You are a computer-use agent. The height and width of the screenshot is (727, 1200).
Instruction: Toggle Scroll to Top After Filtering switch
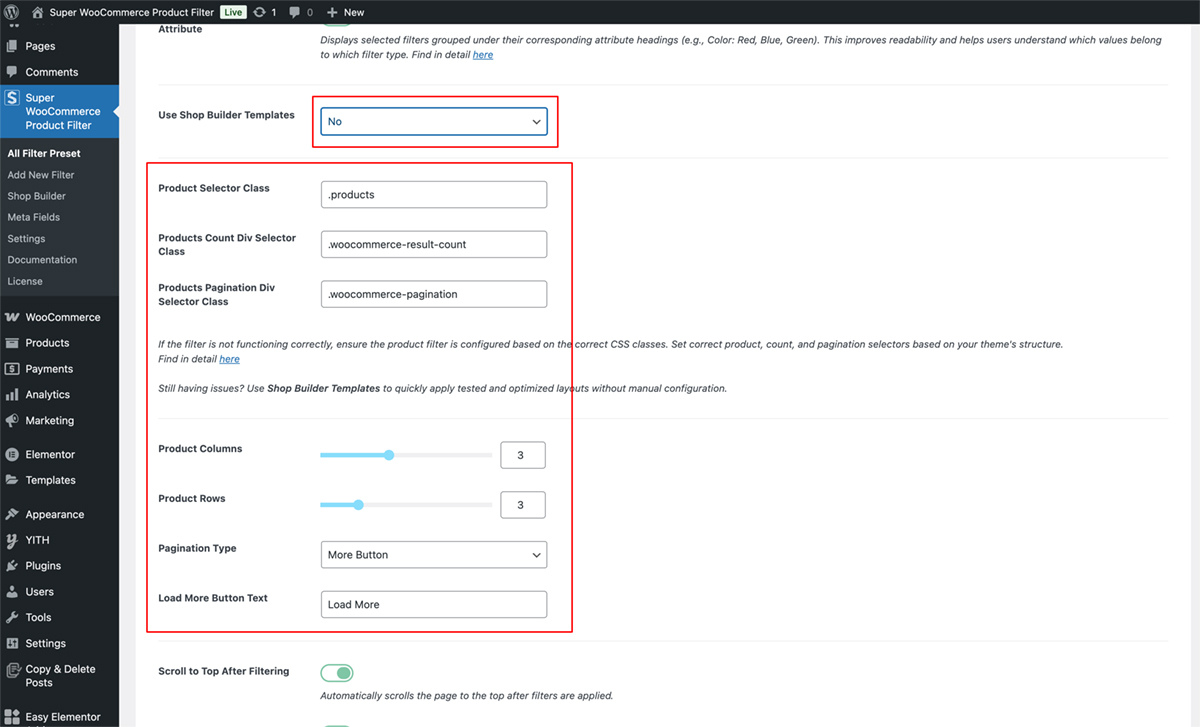coord(337,673)
